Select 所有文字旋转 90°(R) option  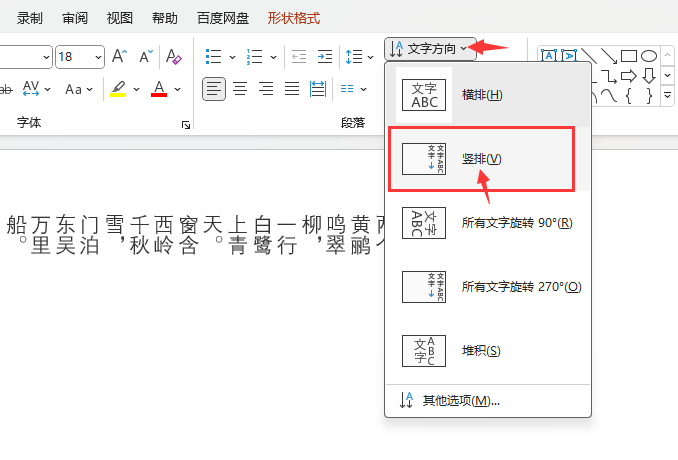[x=488, y=223]
